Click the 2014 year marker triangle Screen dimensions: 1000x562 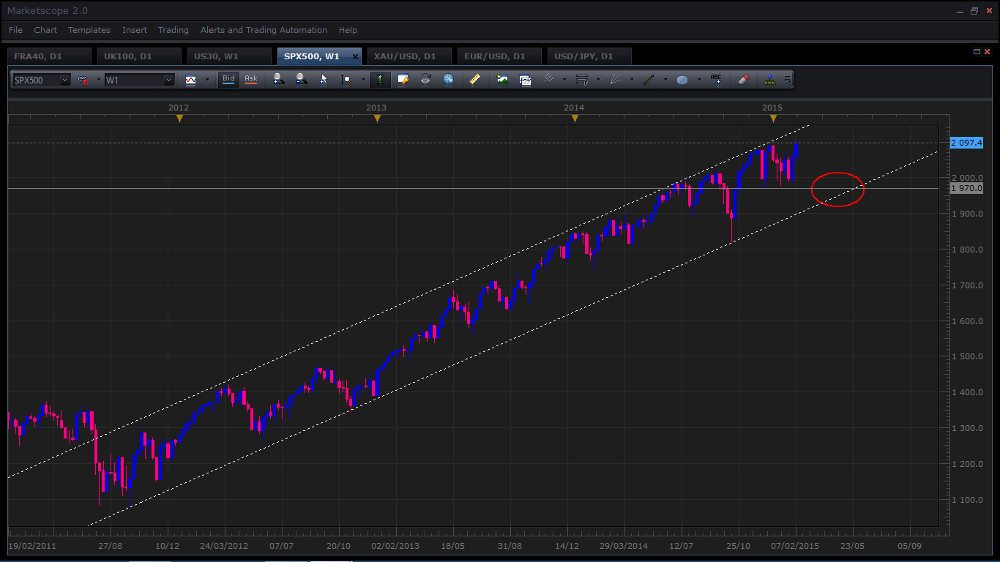point(575,119)
